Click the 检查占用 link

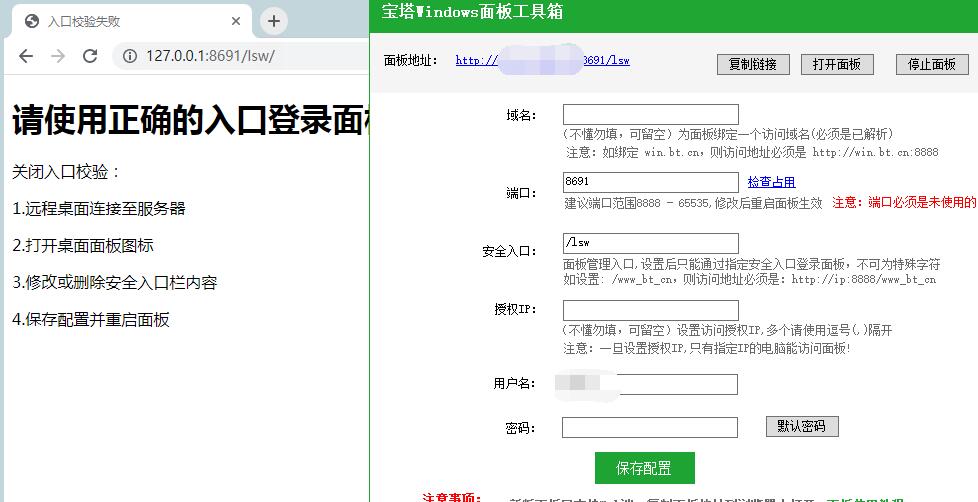pos(772,182)
